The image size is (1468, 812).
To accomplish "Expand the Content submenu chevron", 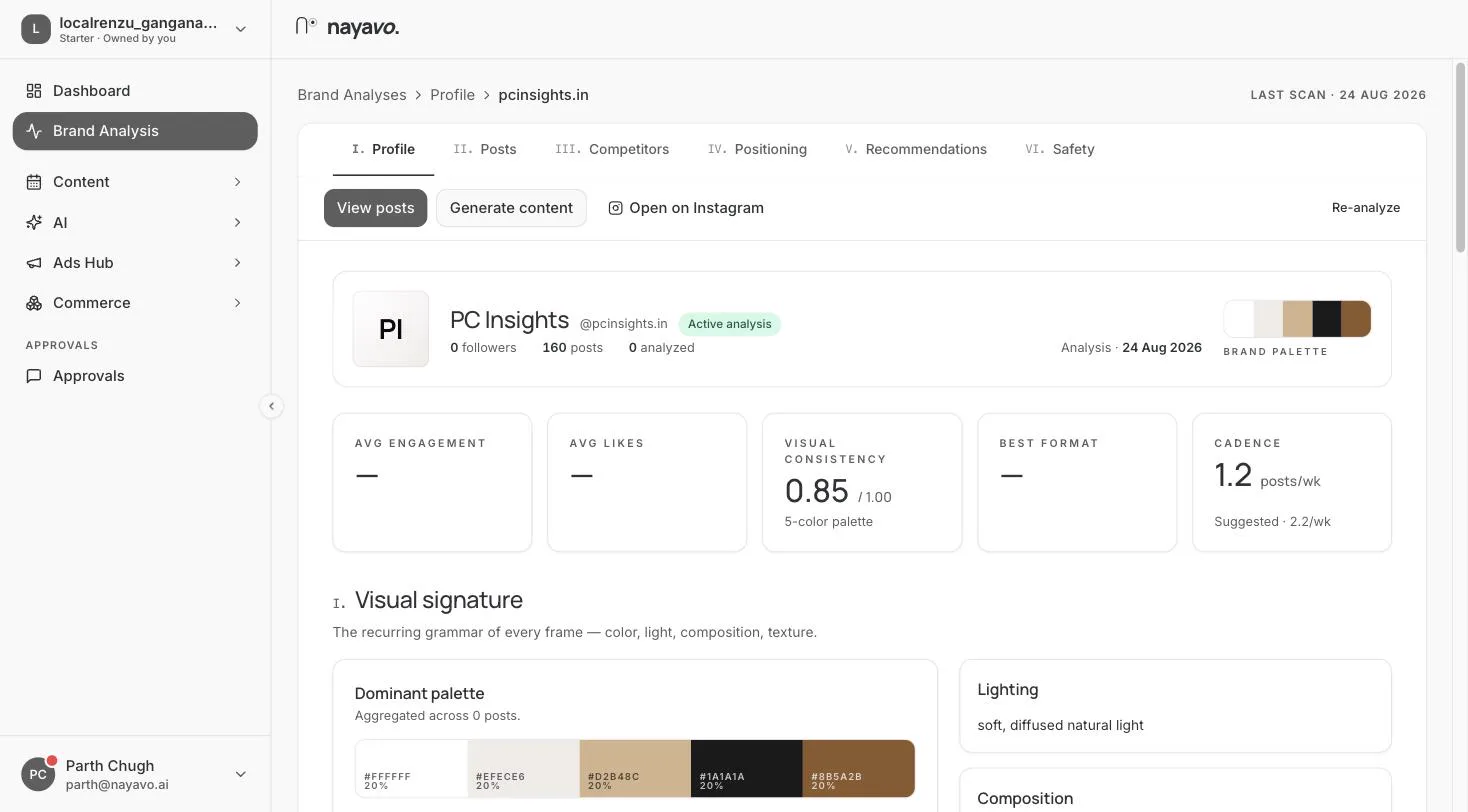I will coord(237,182).
